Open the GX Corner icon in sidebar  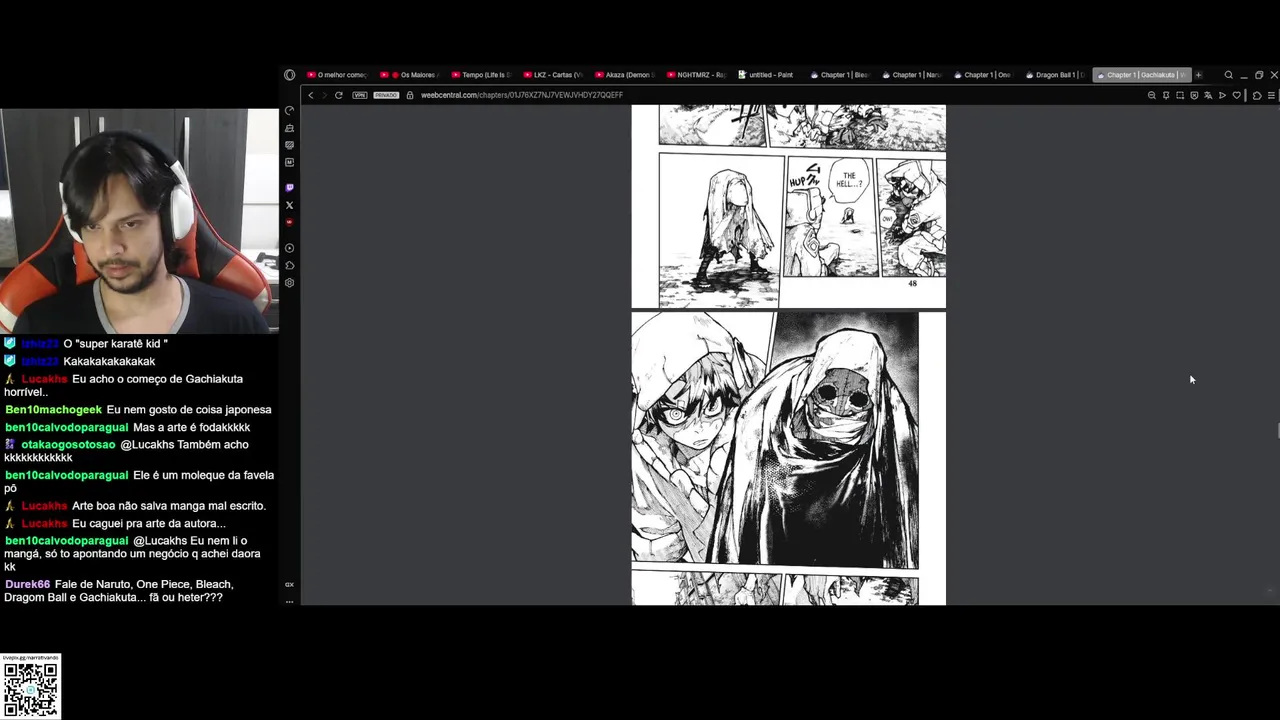click(x=289, y=145)
